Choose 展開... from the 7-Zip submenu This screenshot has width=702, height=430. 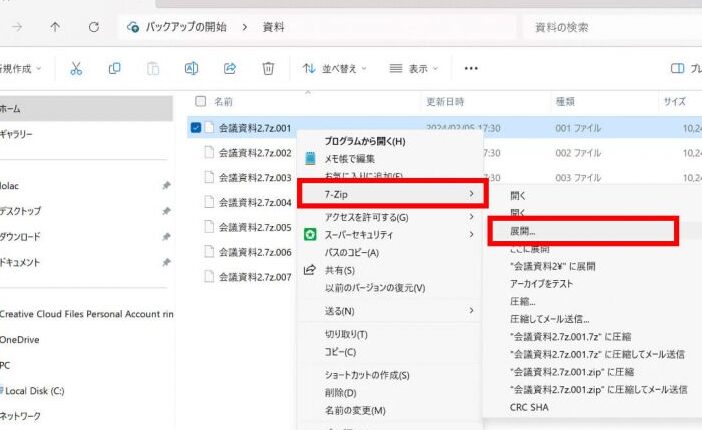[x=530, y=231]
